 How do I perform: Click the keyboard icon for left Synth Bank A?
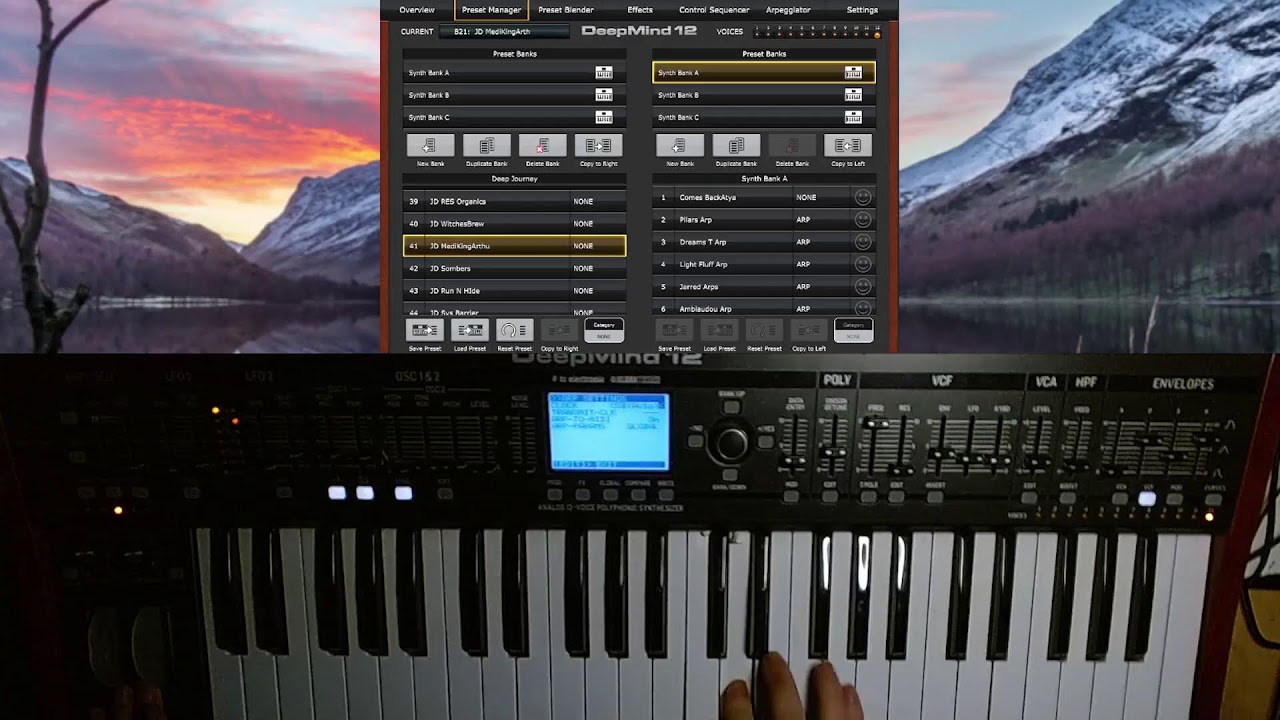604,73
